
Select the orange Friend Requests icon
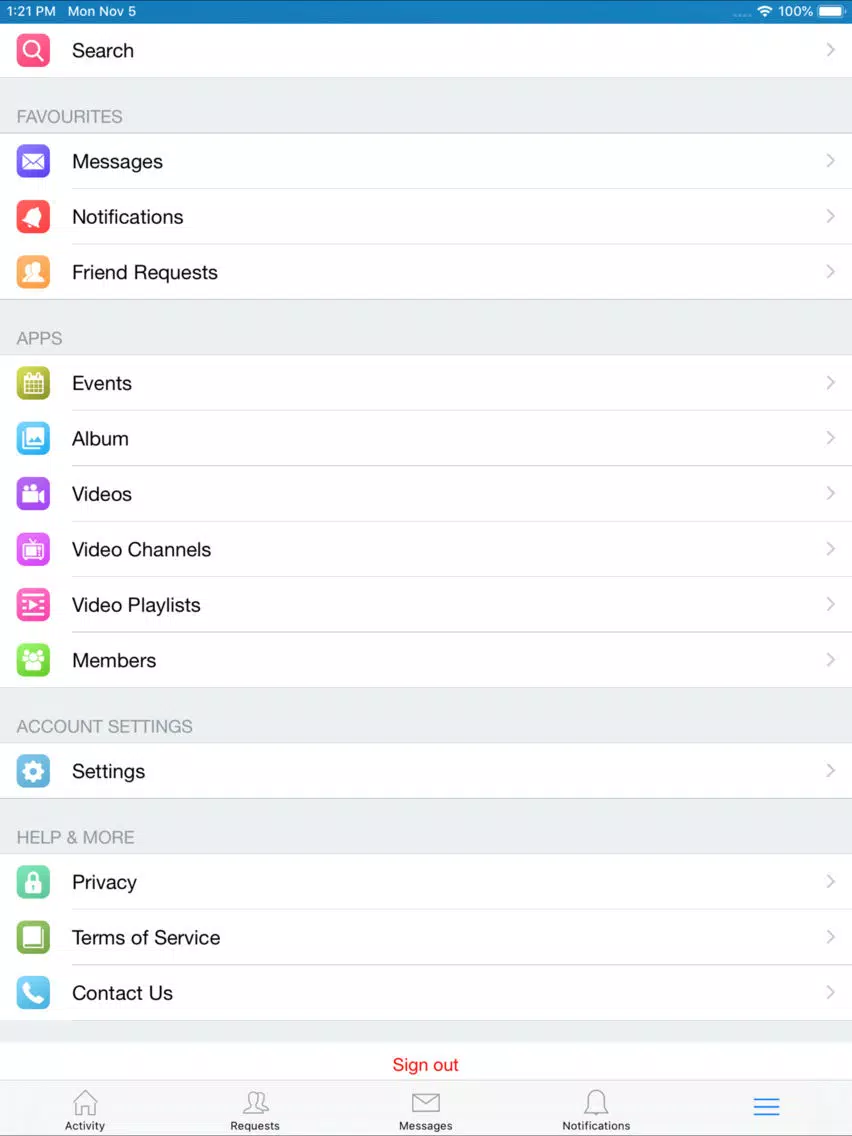pyautogui.click(x=33, y=272)
